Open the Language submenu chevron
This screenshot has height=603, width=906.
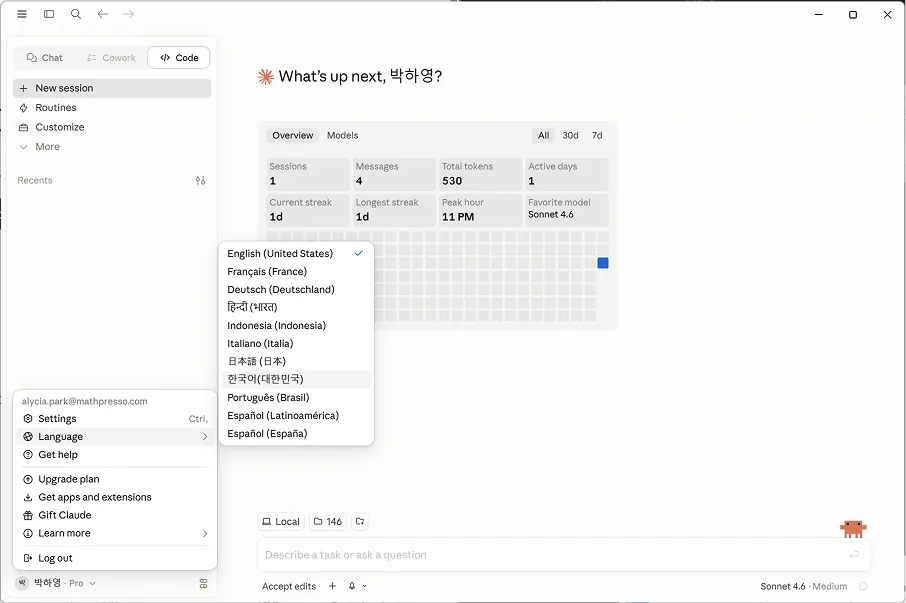point(205,437)
